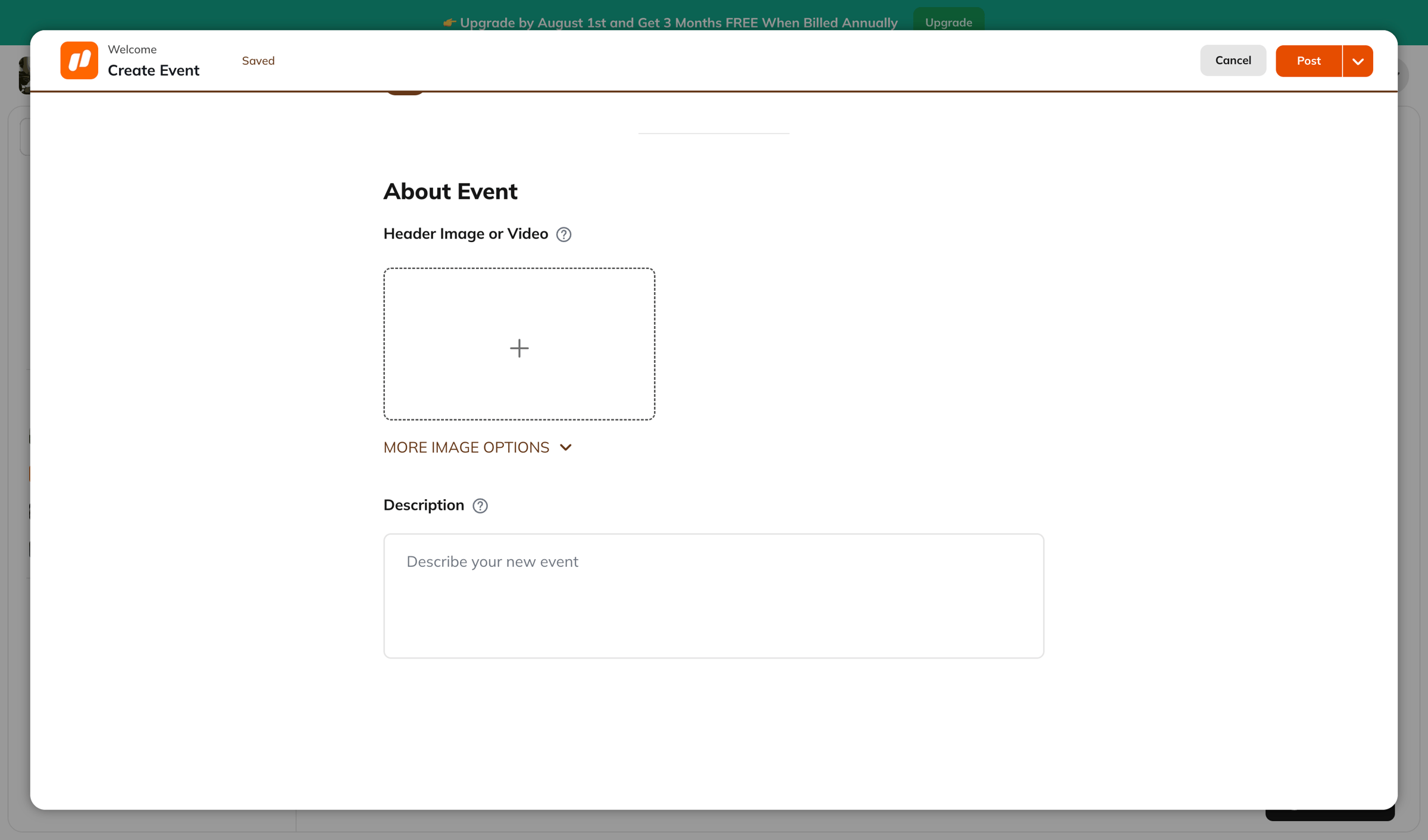Click the Cancel button
The height and width of the screenshot is (840, 1428).
tap(1233, 61)
